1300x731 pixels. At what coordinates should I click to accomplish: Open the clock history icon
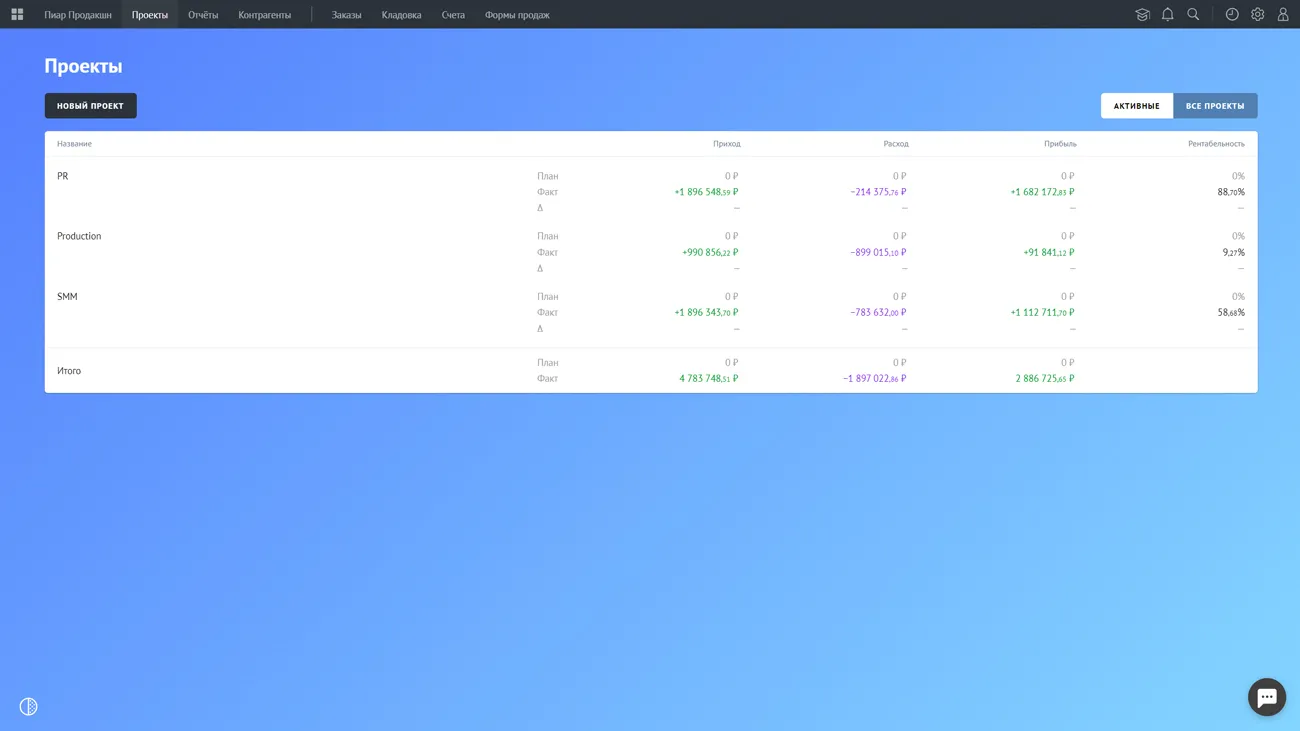pos(1232,14)
